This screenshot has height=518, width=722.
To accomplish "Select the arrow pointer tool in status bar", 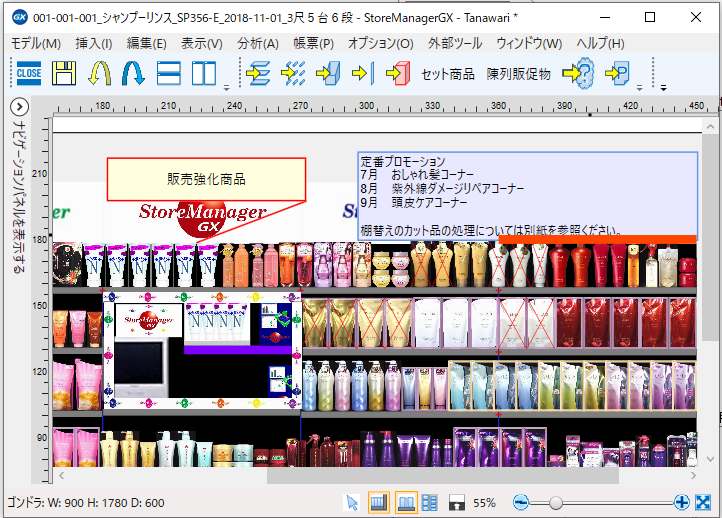I will click(352, 502).
